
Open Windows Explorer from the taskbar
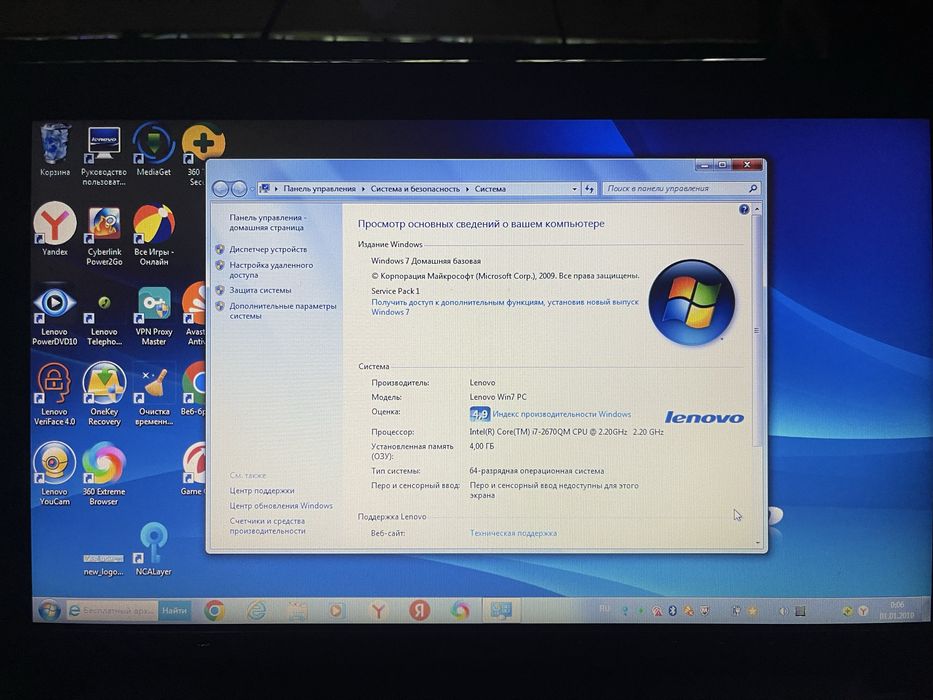(x=297, y=611)
